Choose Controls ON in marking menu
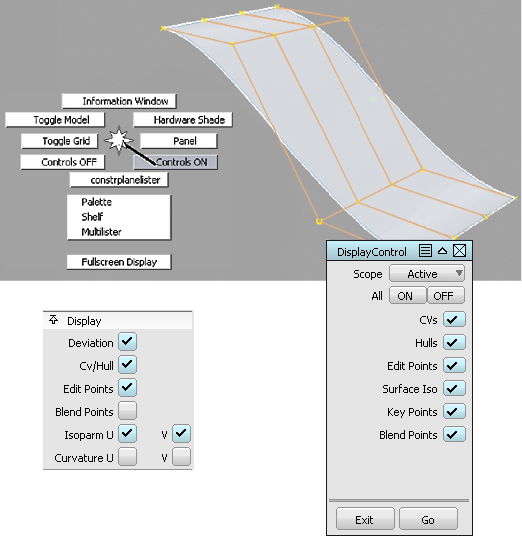 coord(176,162)
